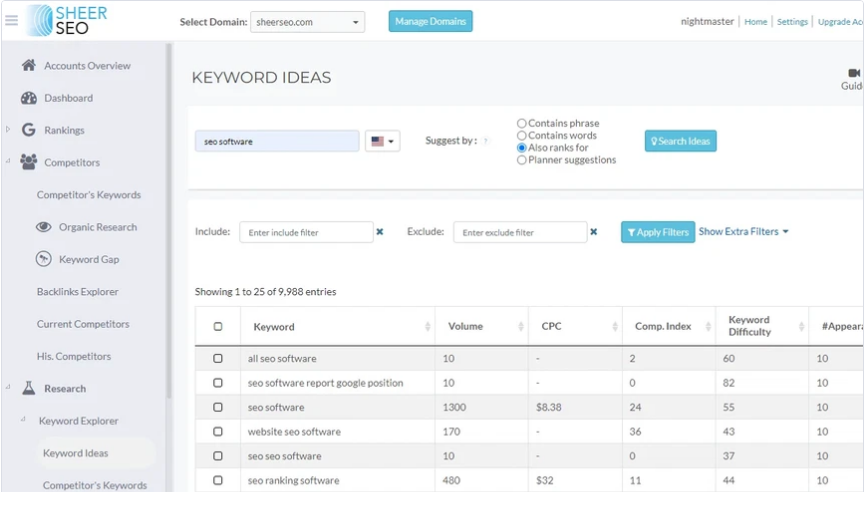The height and width of the screenshot is (515, 864).
Task: Open the country flag dropdown
Action: click(x=383, y=142)
